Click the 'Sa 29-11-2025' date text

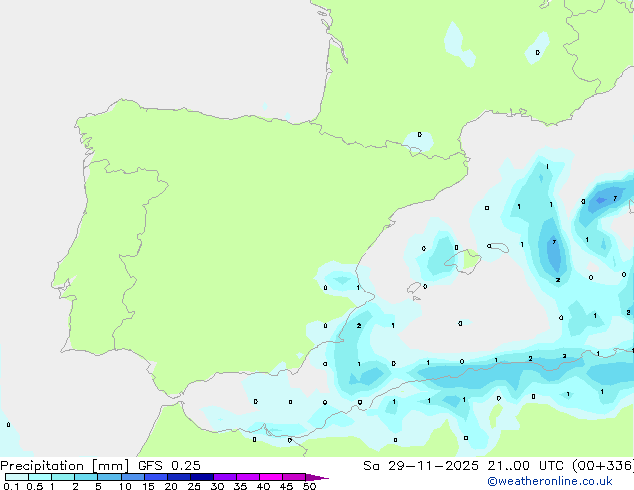(421, 466)
